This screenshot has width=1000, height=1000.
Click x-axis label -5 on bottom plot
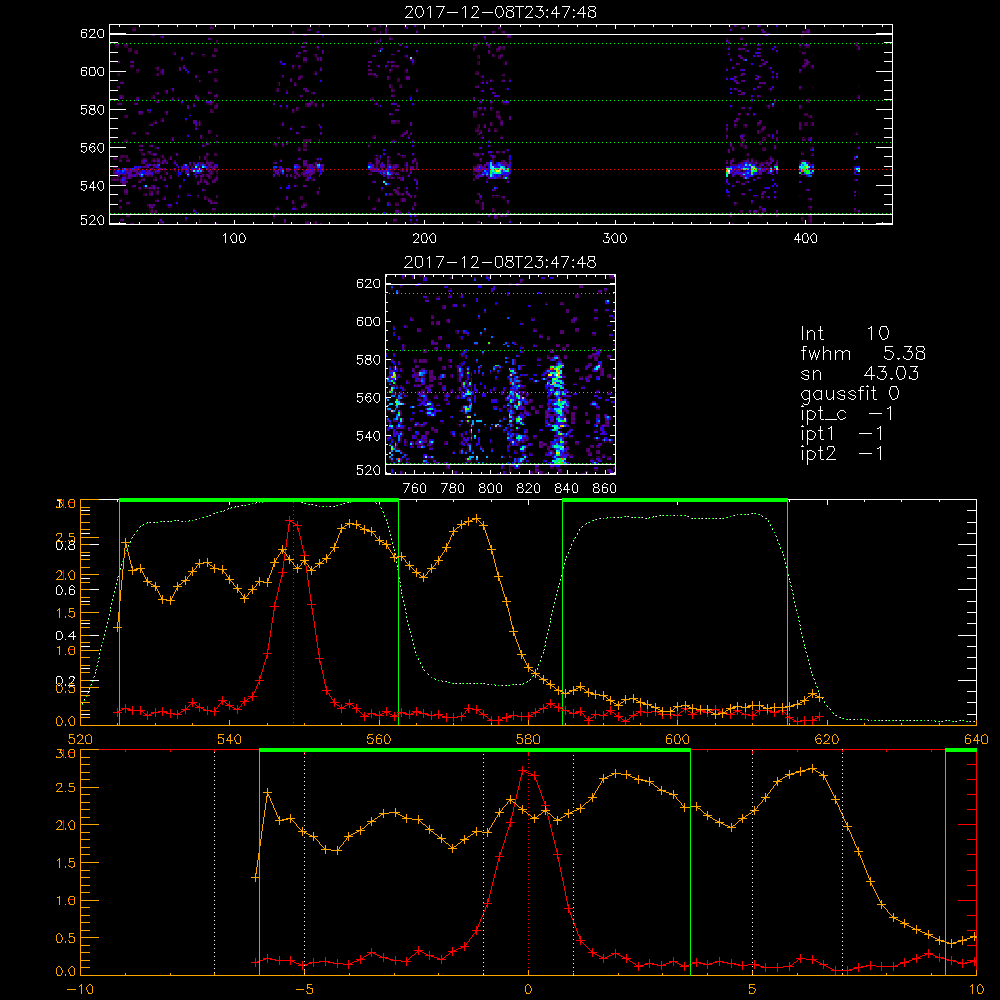click(x=305, y=990)
